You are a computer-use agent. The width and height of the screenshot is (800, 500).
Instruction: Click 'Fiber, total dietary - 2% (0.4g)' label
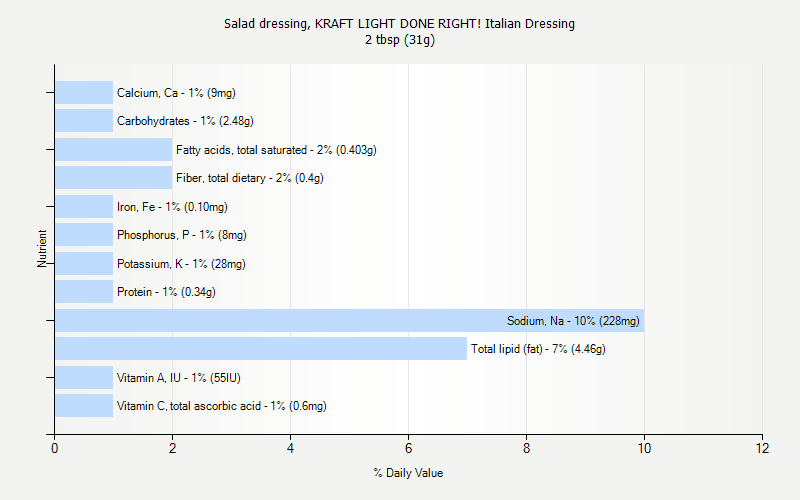249,178
